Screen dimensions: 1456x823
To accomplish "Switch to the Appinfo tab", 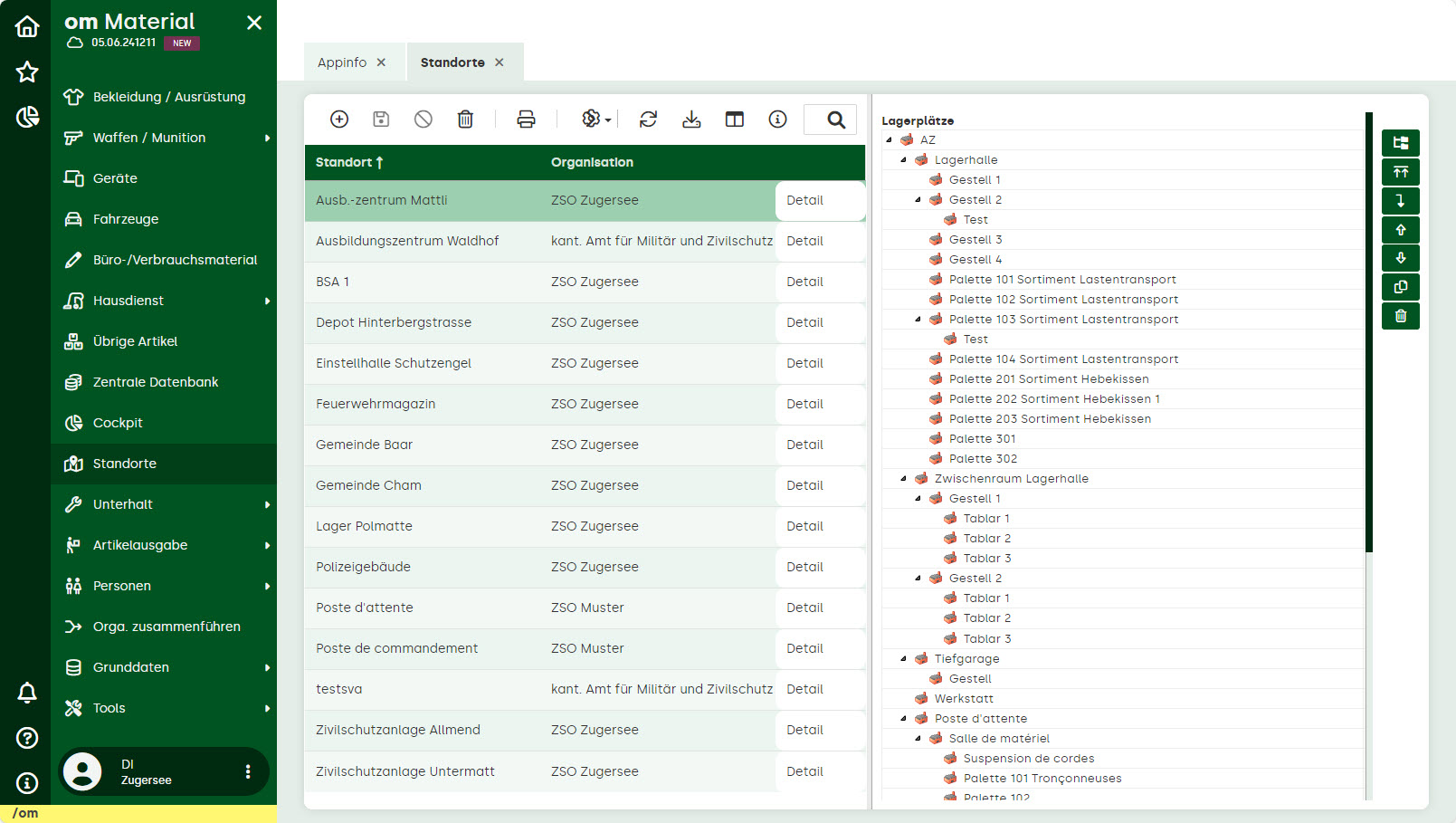I will coord(342,62).
